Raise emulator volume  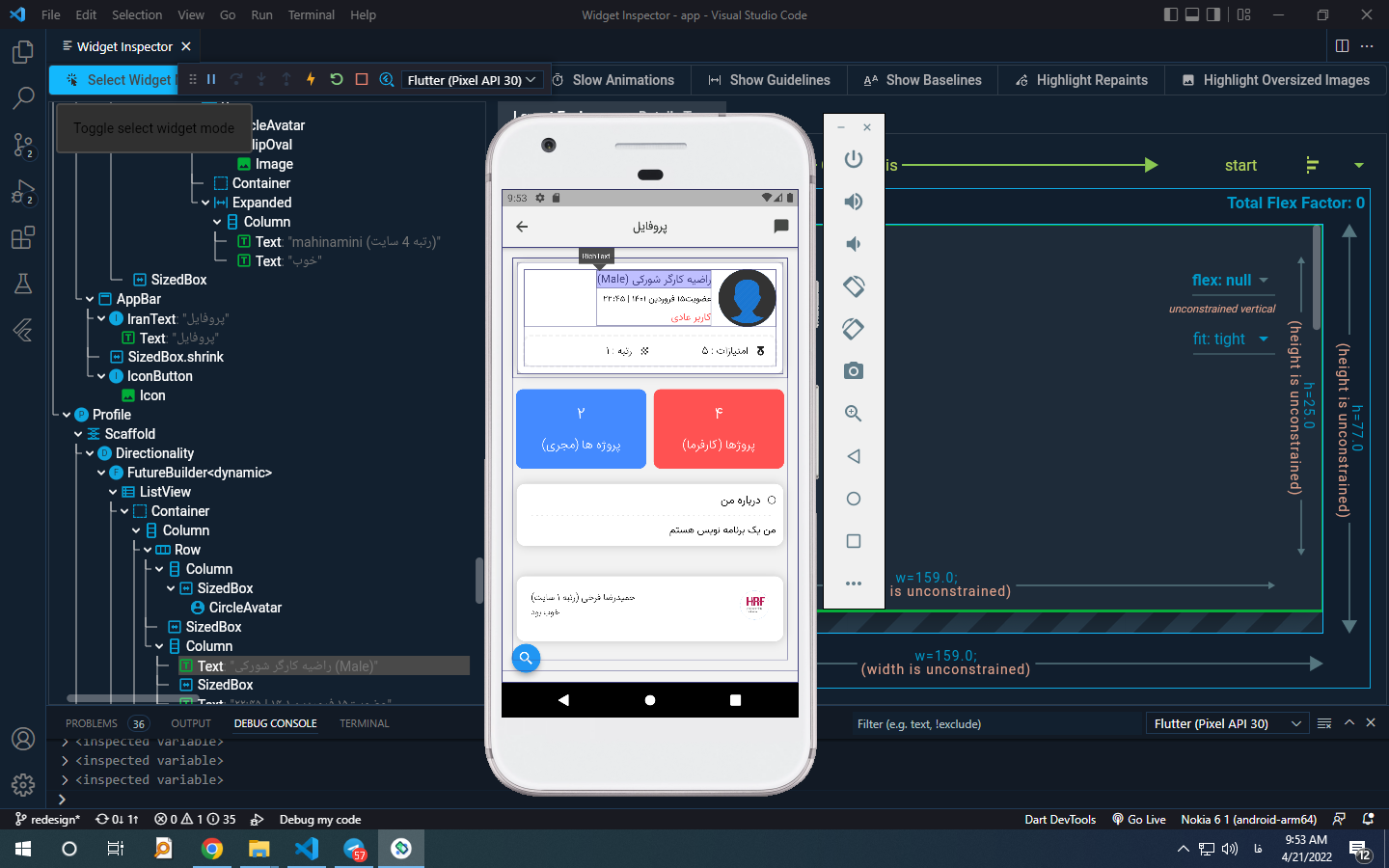pyautogui.click(x=854, y=202)
